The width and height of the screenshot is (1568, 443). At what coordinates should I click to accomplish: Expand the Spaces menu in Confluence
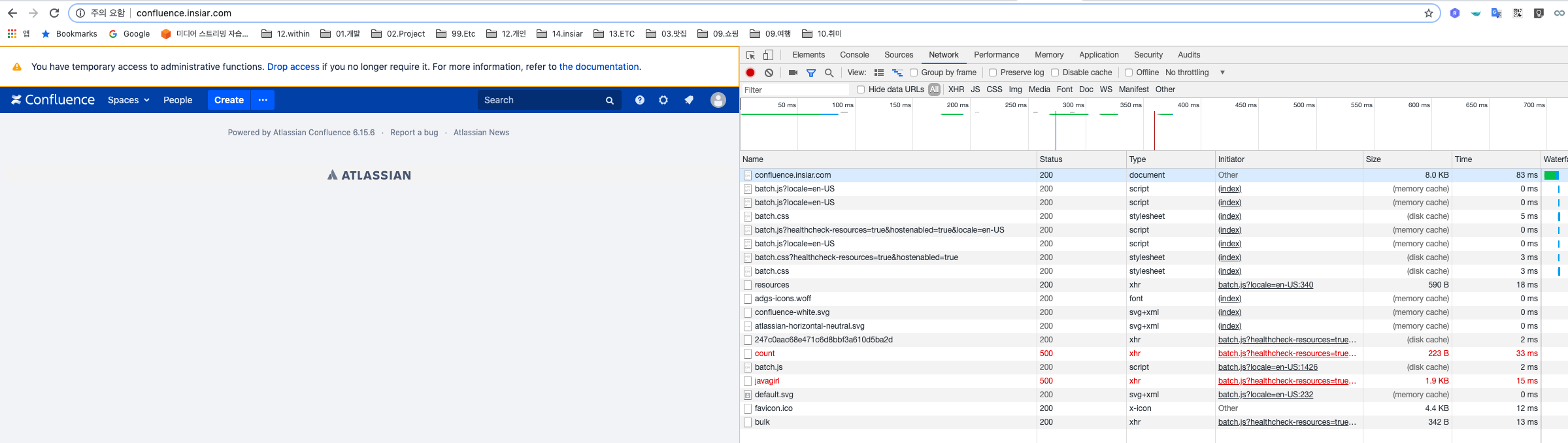coord(129,100)
